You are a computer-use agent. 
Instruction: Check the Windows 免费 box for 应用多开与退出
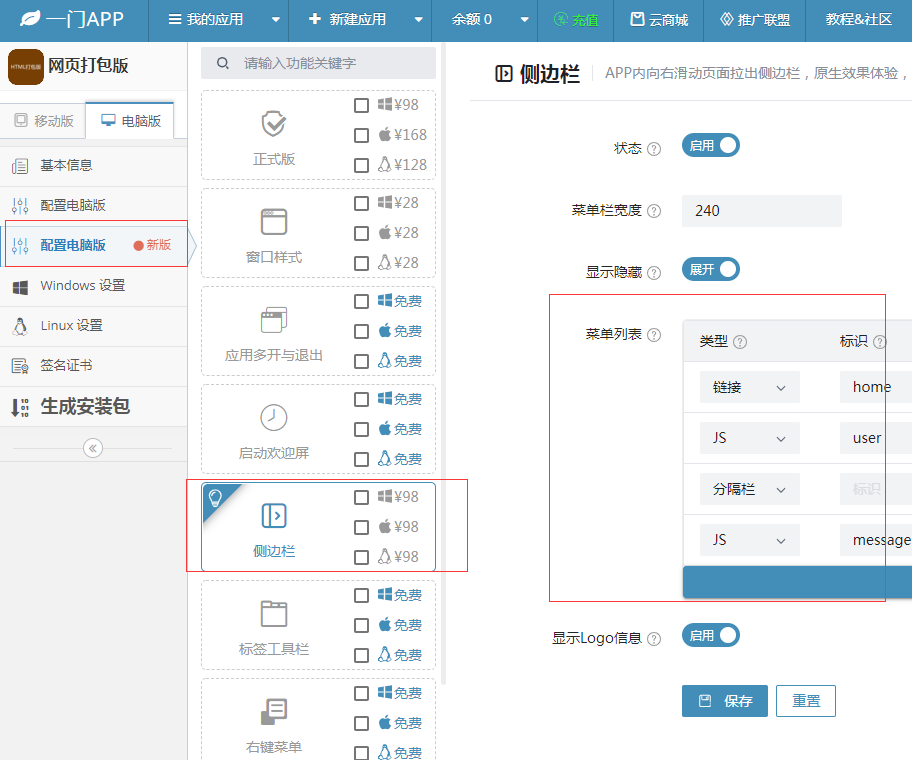361,302
